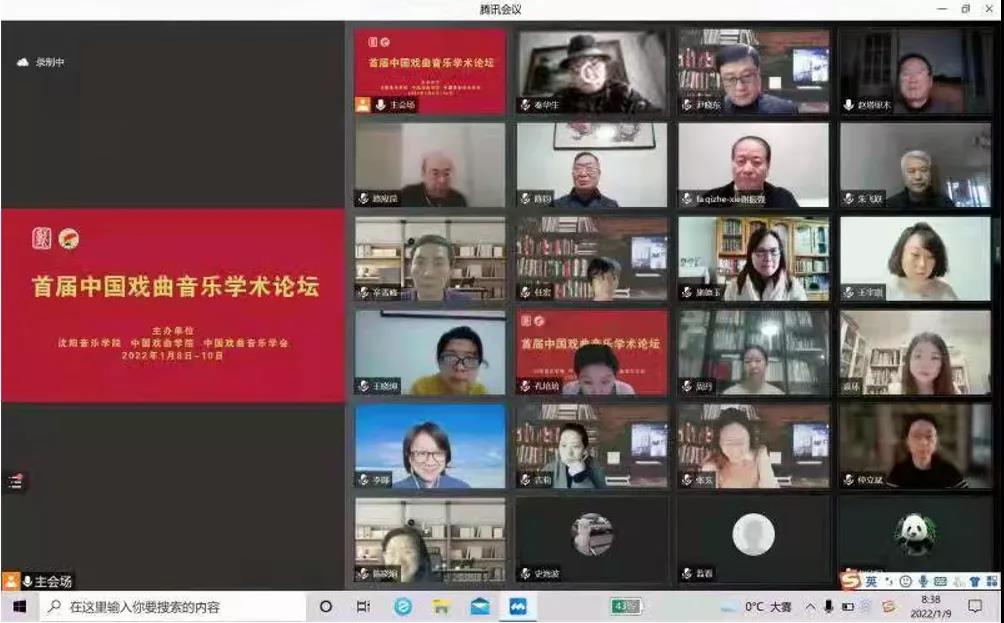Open Task View on the taskbar
The width and height of the screenshot is (1004, 623).
pos(363,607)
